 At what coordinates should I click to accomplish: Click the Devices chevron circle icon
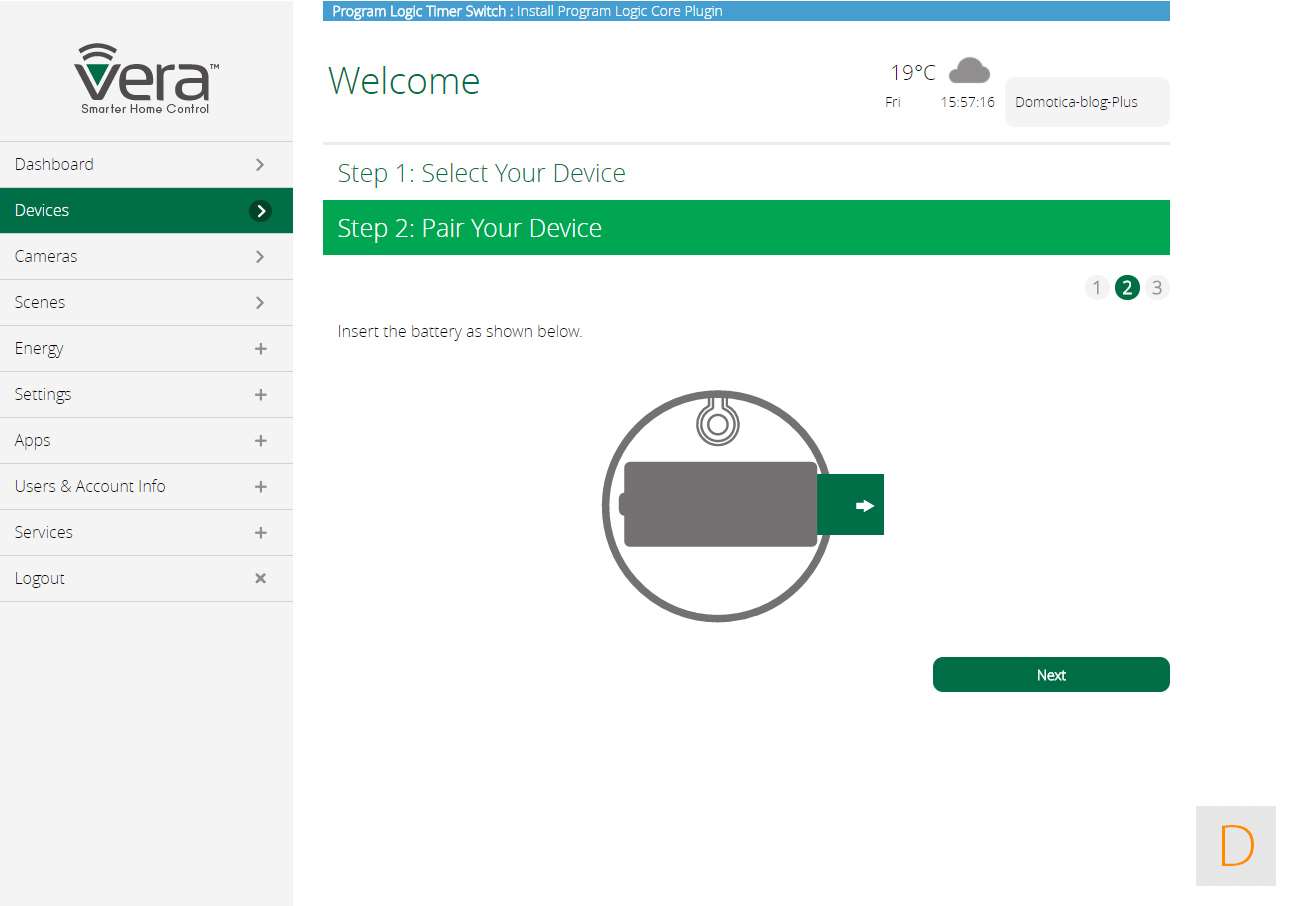pos(260,211)
